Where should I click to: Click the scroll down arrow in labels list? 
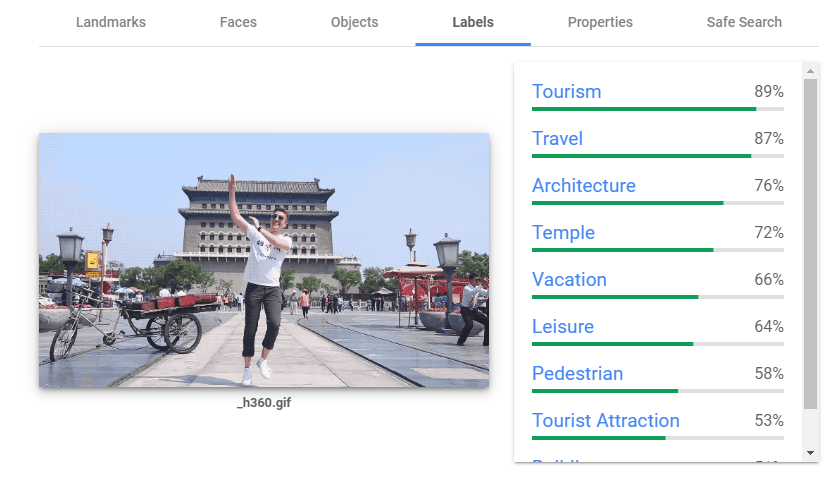(x=810, y=453)
